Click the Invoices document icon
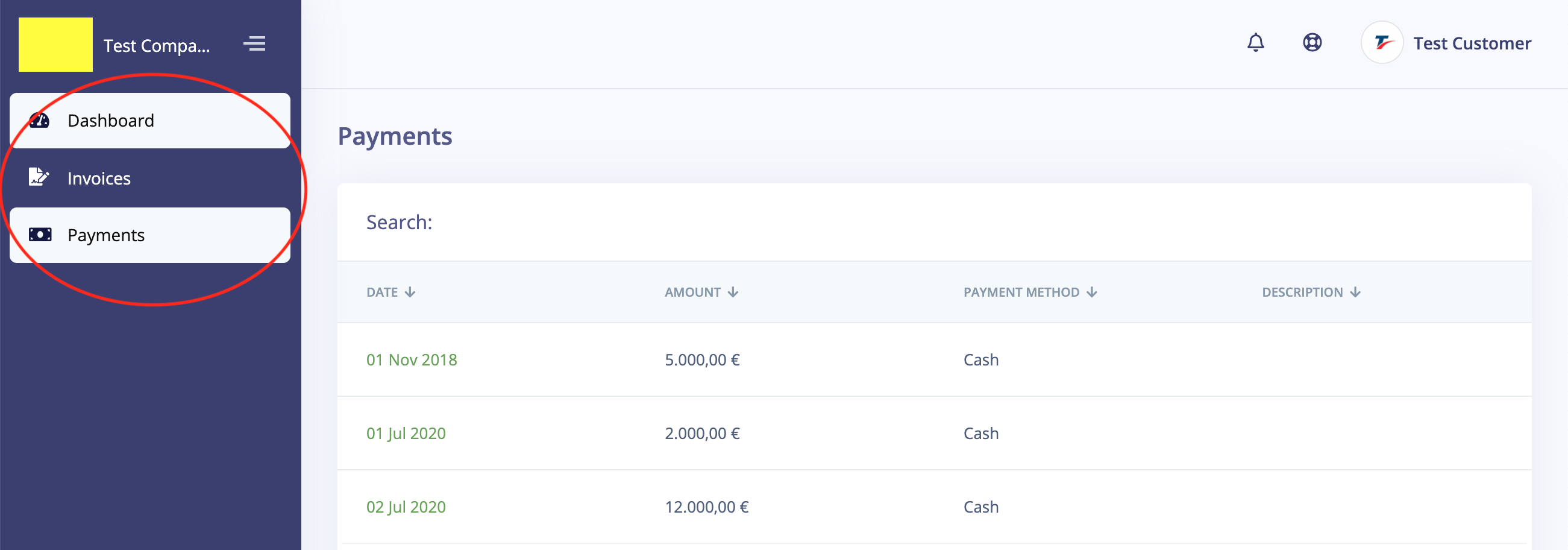 [39, 177]
